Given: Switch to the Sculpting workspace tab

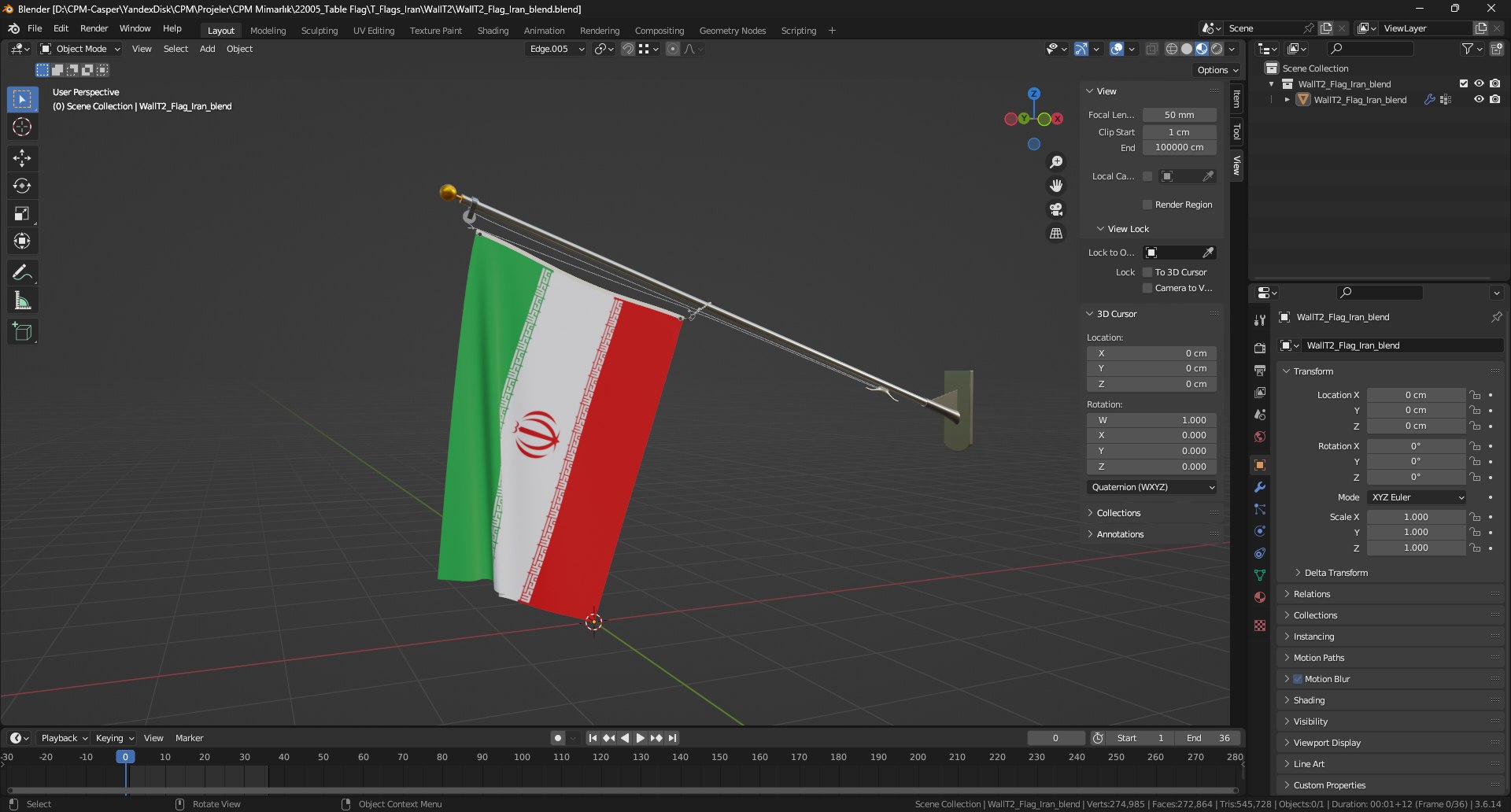Looking at the screenshot, I should point(320,31).
